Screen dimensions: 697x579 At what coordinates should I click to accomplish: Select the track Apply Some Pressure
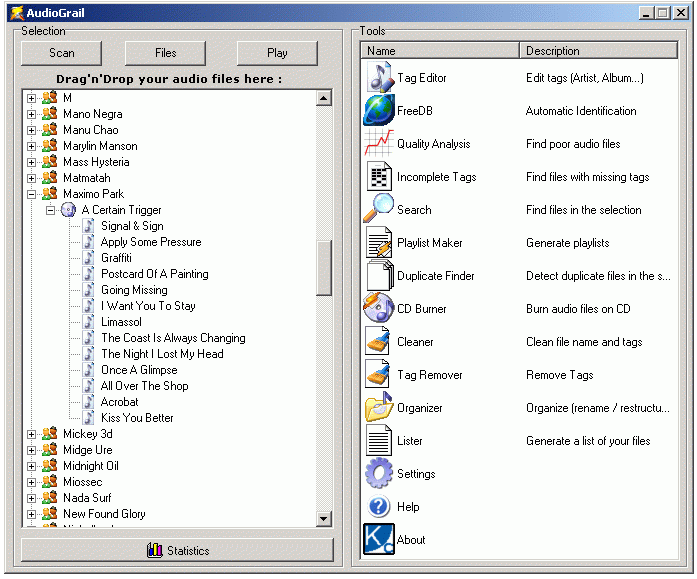coord(151,242)
